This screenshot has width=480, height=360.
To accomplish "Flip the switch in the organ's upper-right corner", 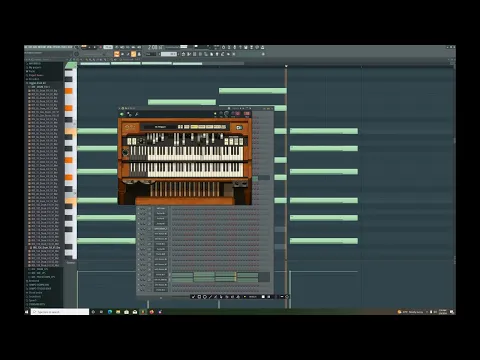I will [239, 128].
